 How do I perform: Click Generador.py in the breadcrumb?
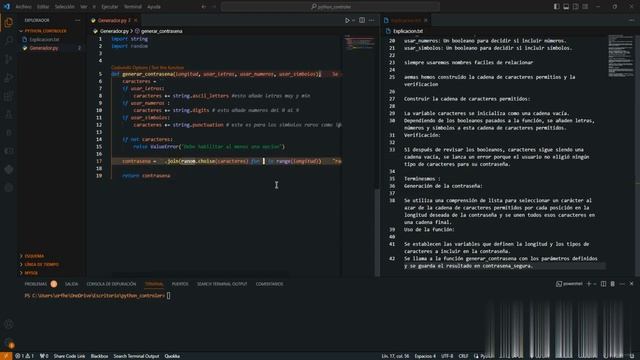tap(114, 31)
